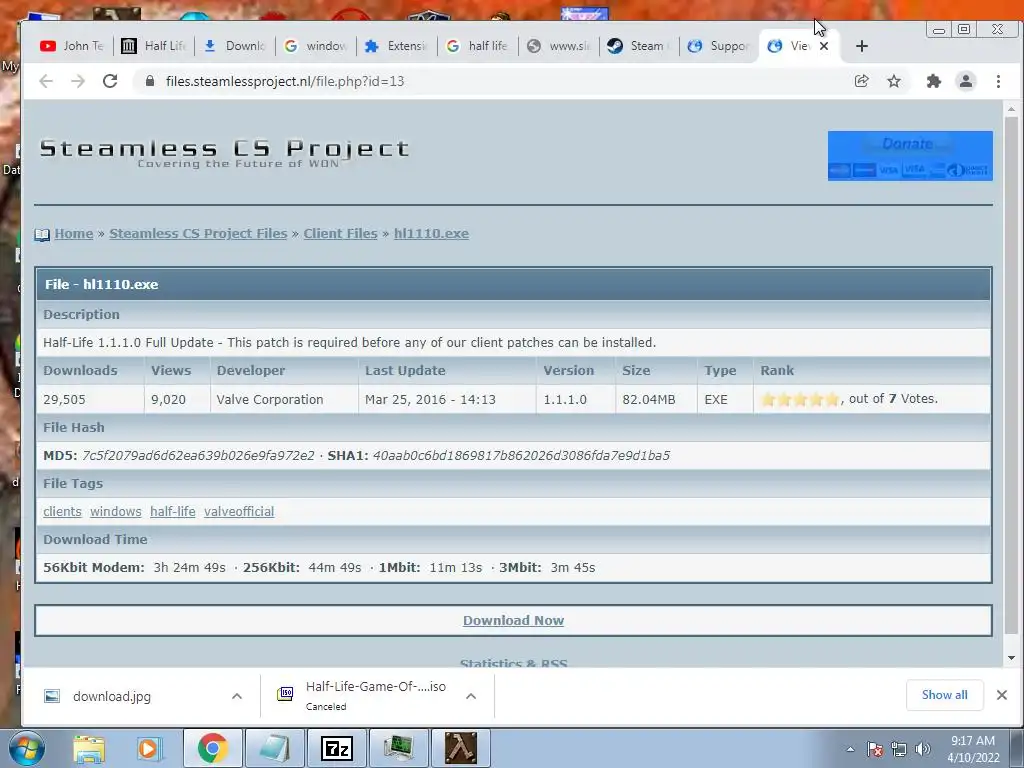Click the Steamless CS Project logo
The width and height of the screenshot is (1024, 768).
pyautogui.click(x=224, y=153)
